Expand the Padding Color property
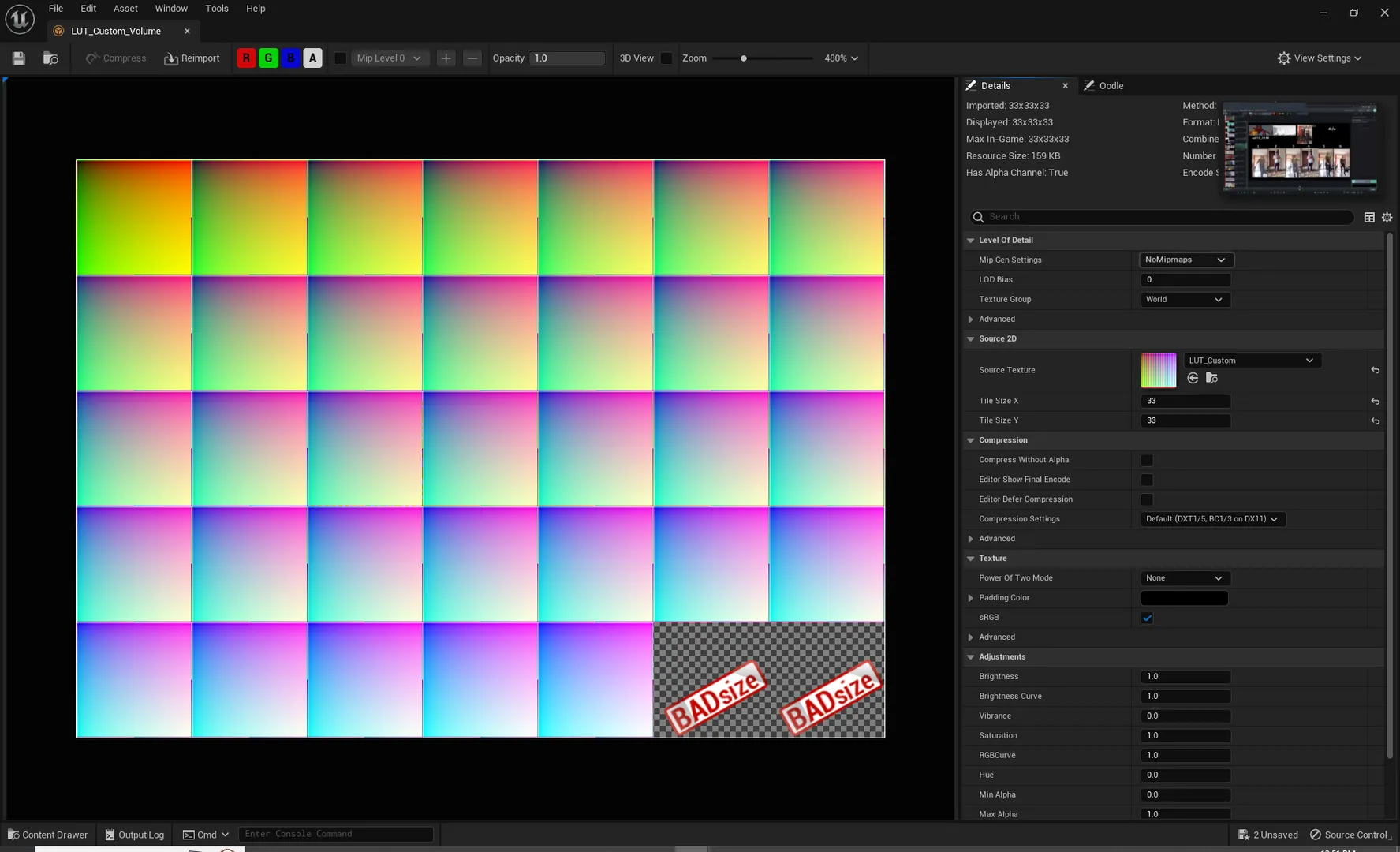The height and width of the screenshot is (852, 1400). pyautogui.click(x=970, y=598)
